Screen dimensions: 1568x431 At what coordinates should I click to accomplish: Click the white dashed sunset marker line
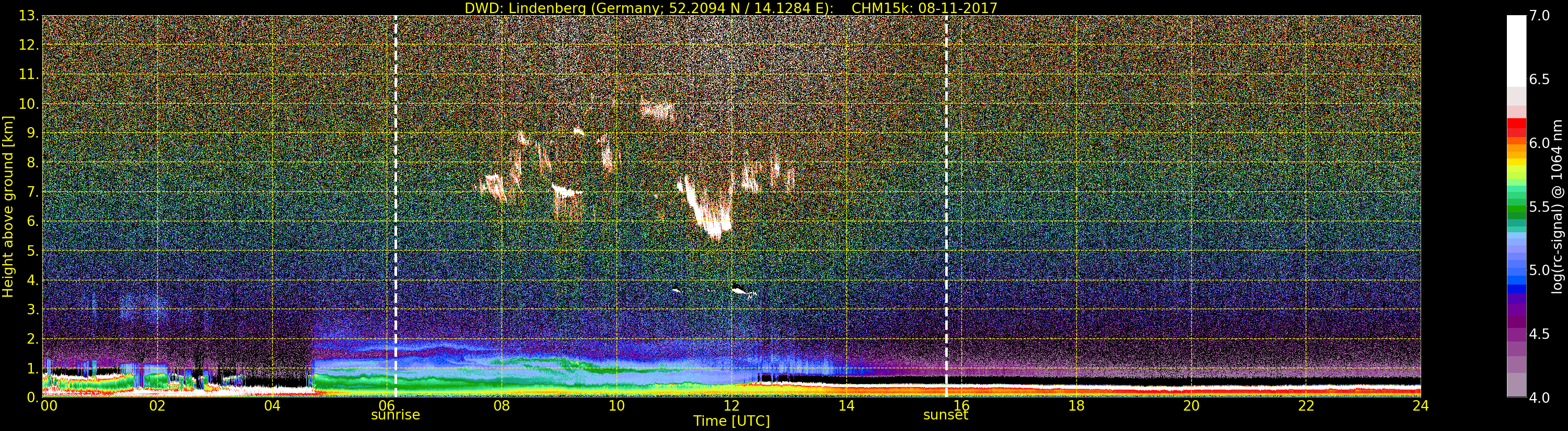(x=946, y=206)
